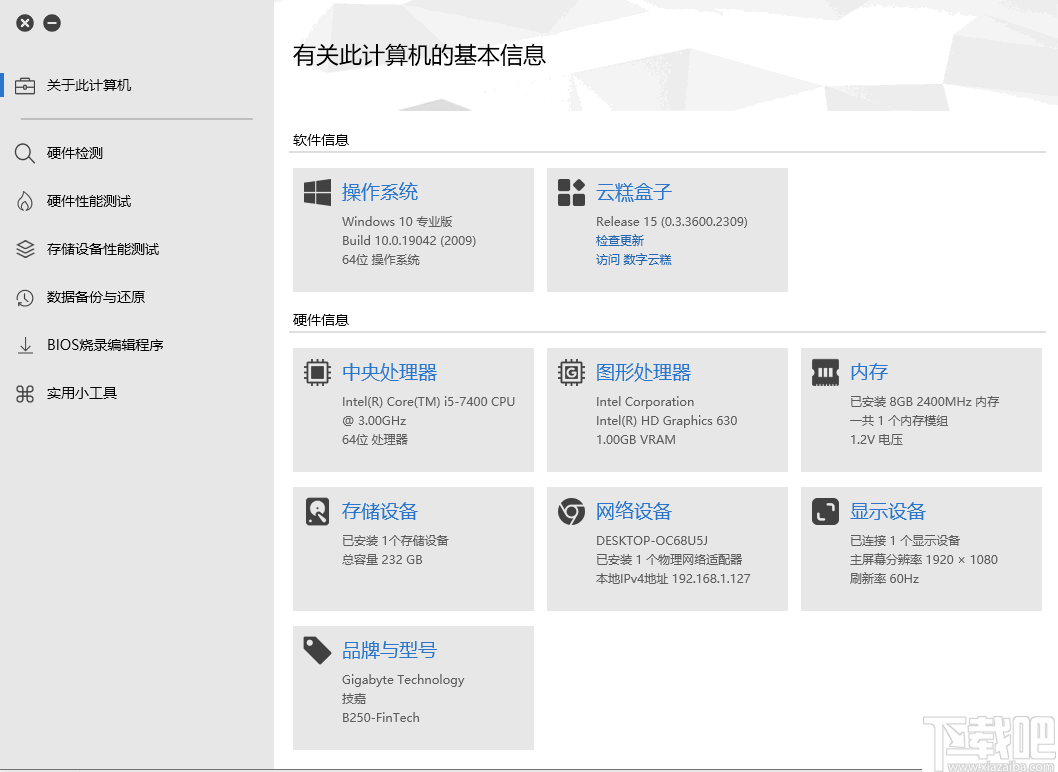Click the CPU chip icon on 中央处理器 card
Viewport: 1058px width, 772px height.
point(317,371)
